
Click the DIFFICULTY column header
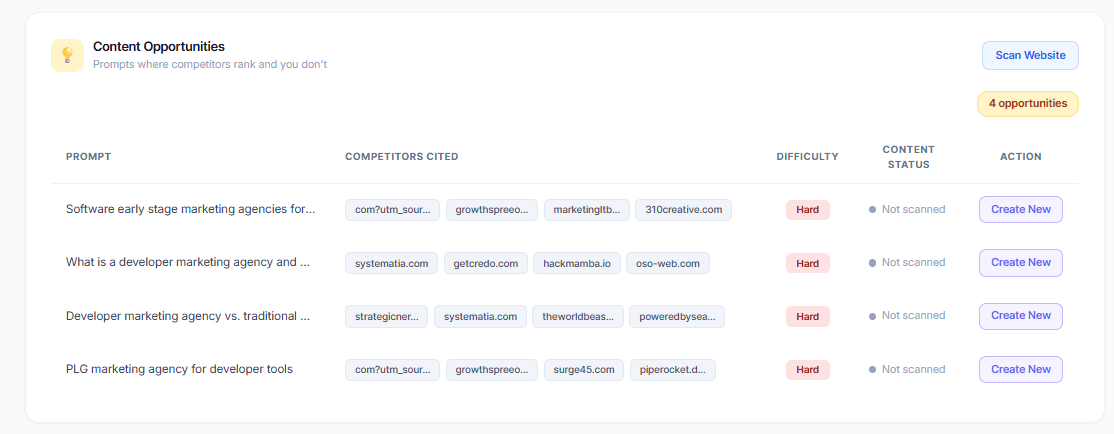tap(807, 157)
